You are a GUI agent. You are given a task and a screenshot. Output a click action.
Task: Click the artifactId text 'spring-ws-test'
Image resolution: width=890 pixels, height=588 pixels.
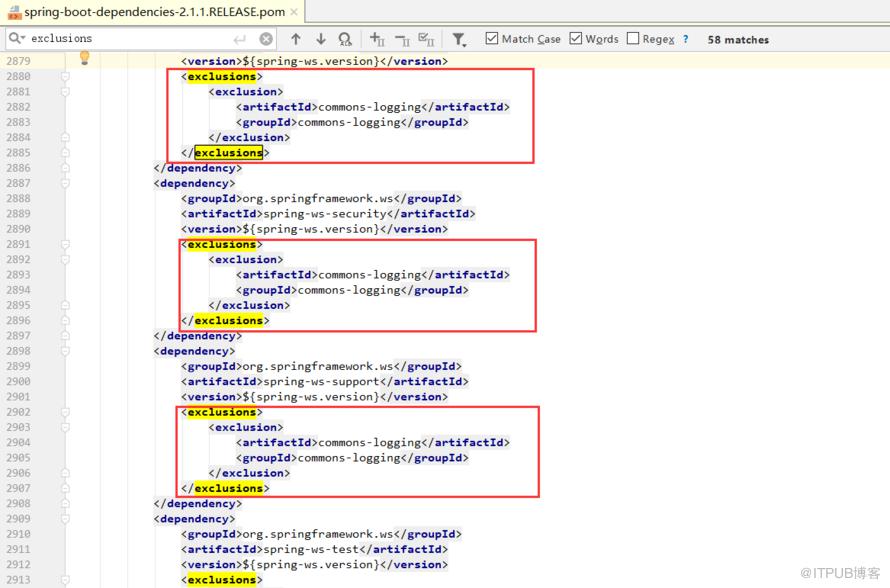[x=311, y=549]
